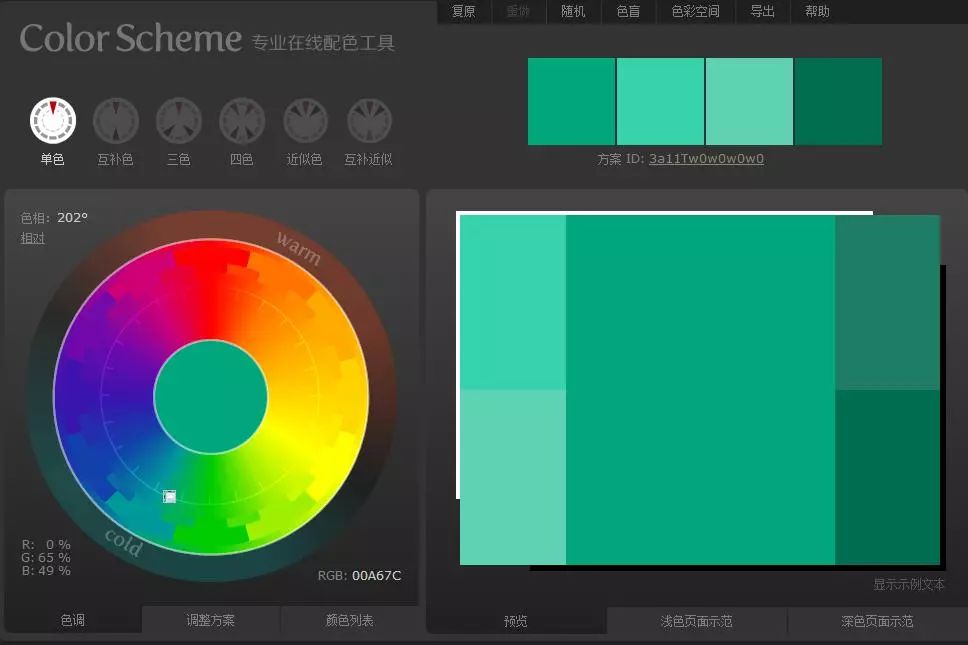Click the 随机 random menu item
Viewport: 968px width, 645px height.
coord(573,12)
